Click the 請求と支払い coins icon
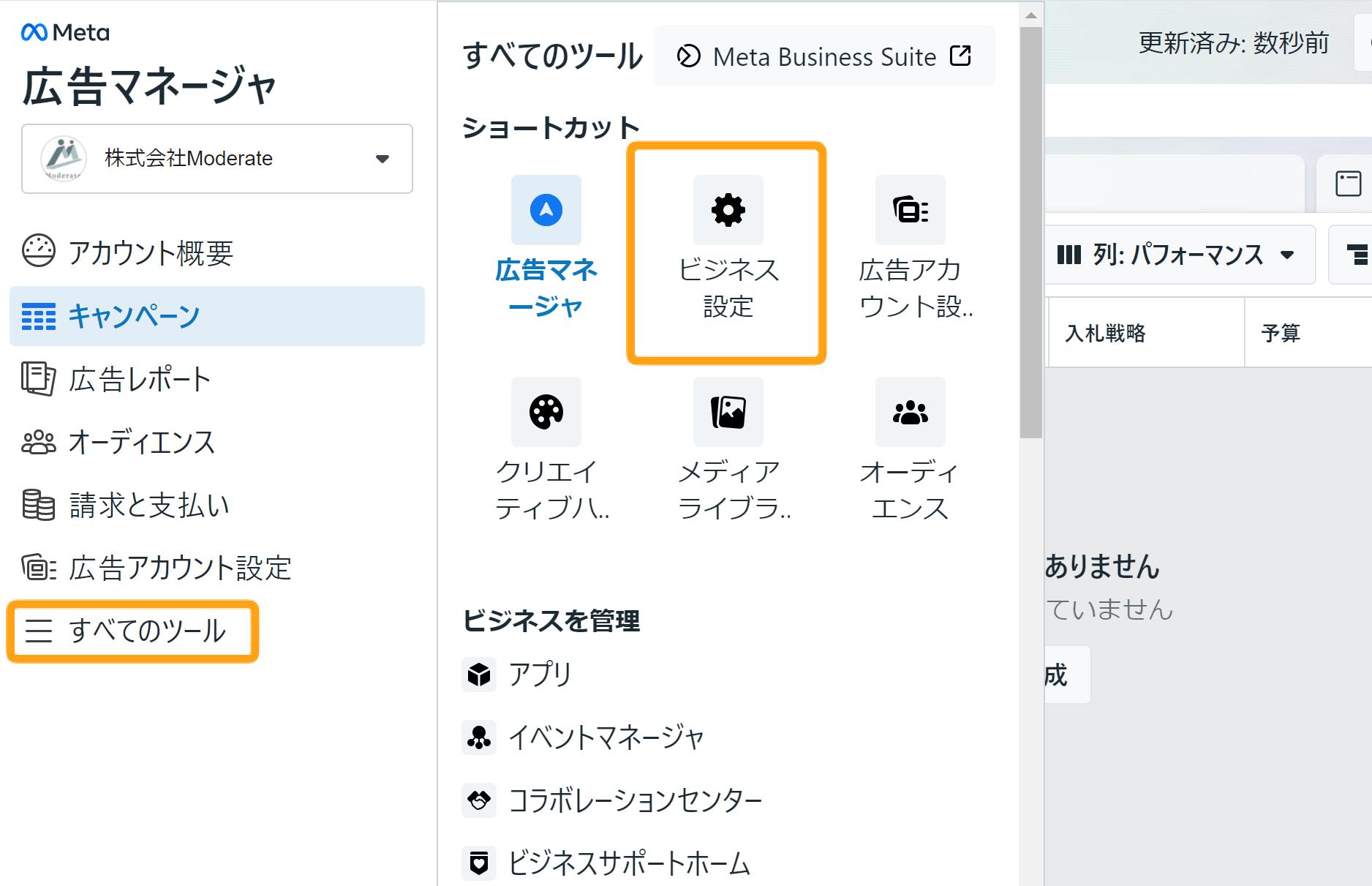The width and height of the screenshot is (1372, 886). (x=39, y=505)
